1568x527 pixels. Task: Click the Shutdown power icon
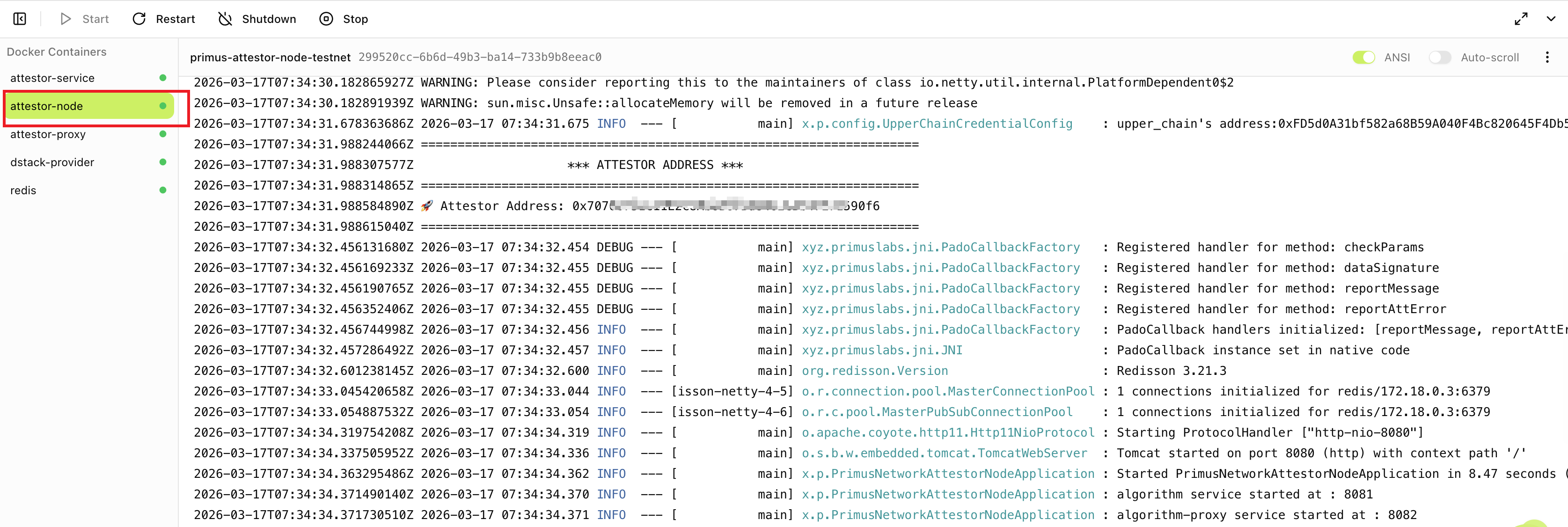225,19
